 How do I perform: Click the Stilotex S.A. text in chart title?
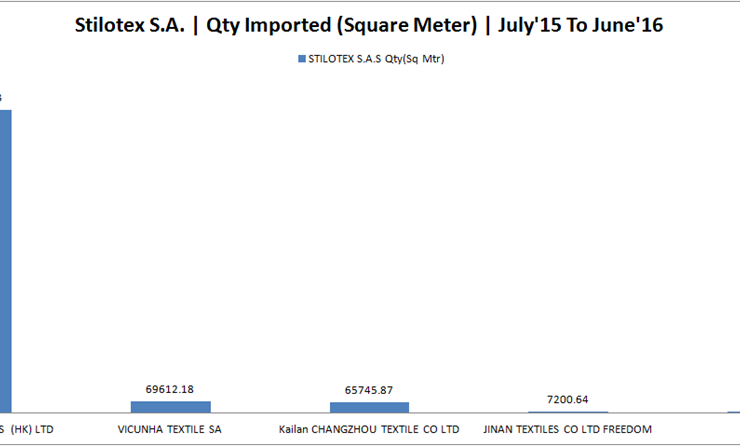pyautogui.click(x=129, y=25)
